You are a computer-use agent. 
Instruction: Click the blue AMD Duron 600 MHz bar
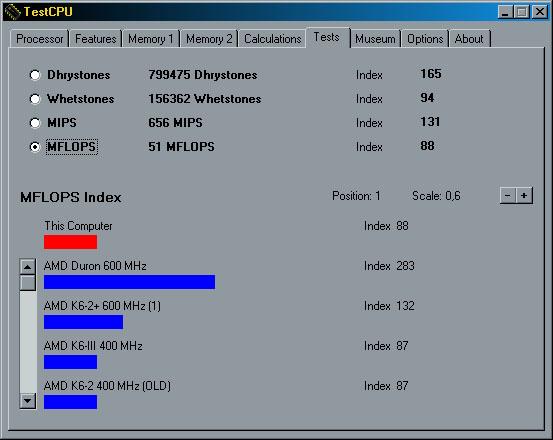pyautogui.click(x=129, y=282)
